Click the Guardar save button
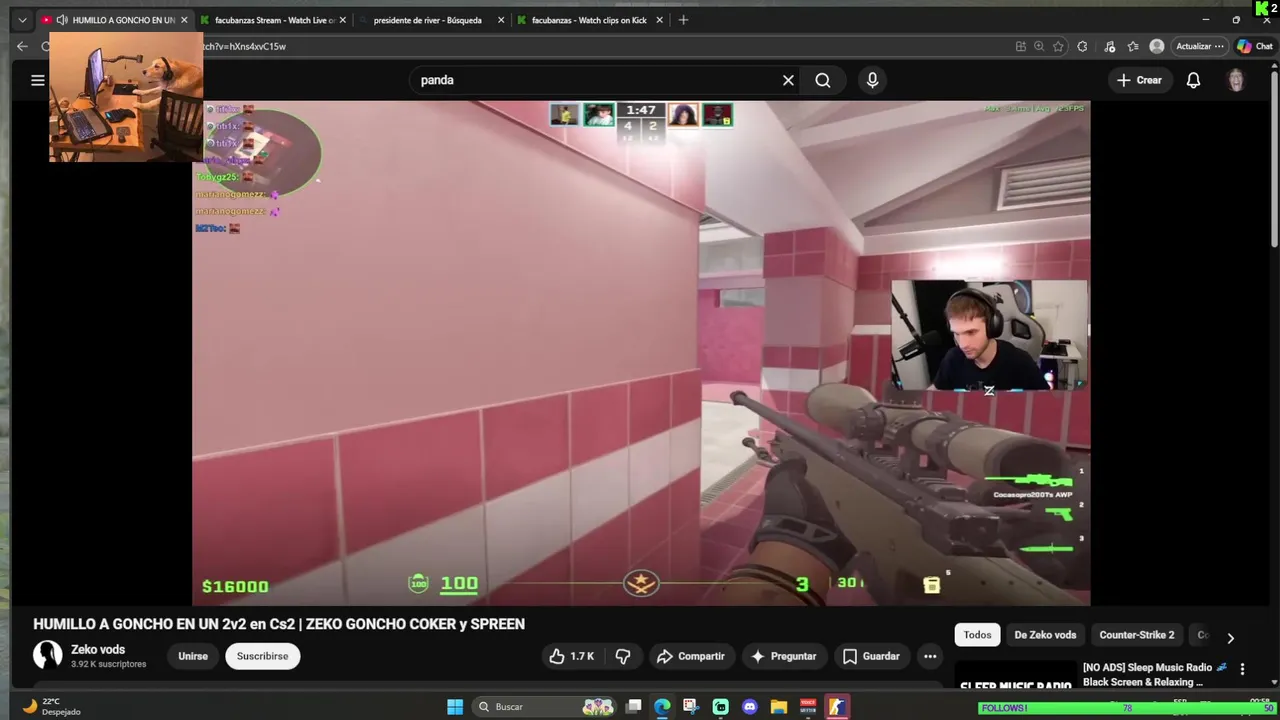This screenshot has width=1280, height=720. (x=871, y=656)
